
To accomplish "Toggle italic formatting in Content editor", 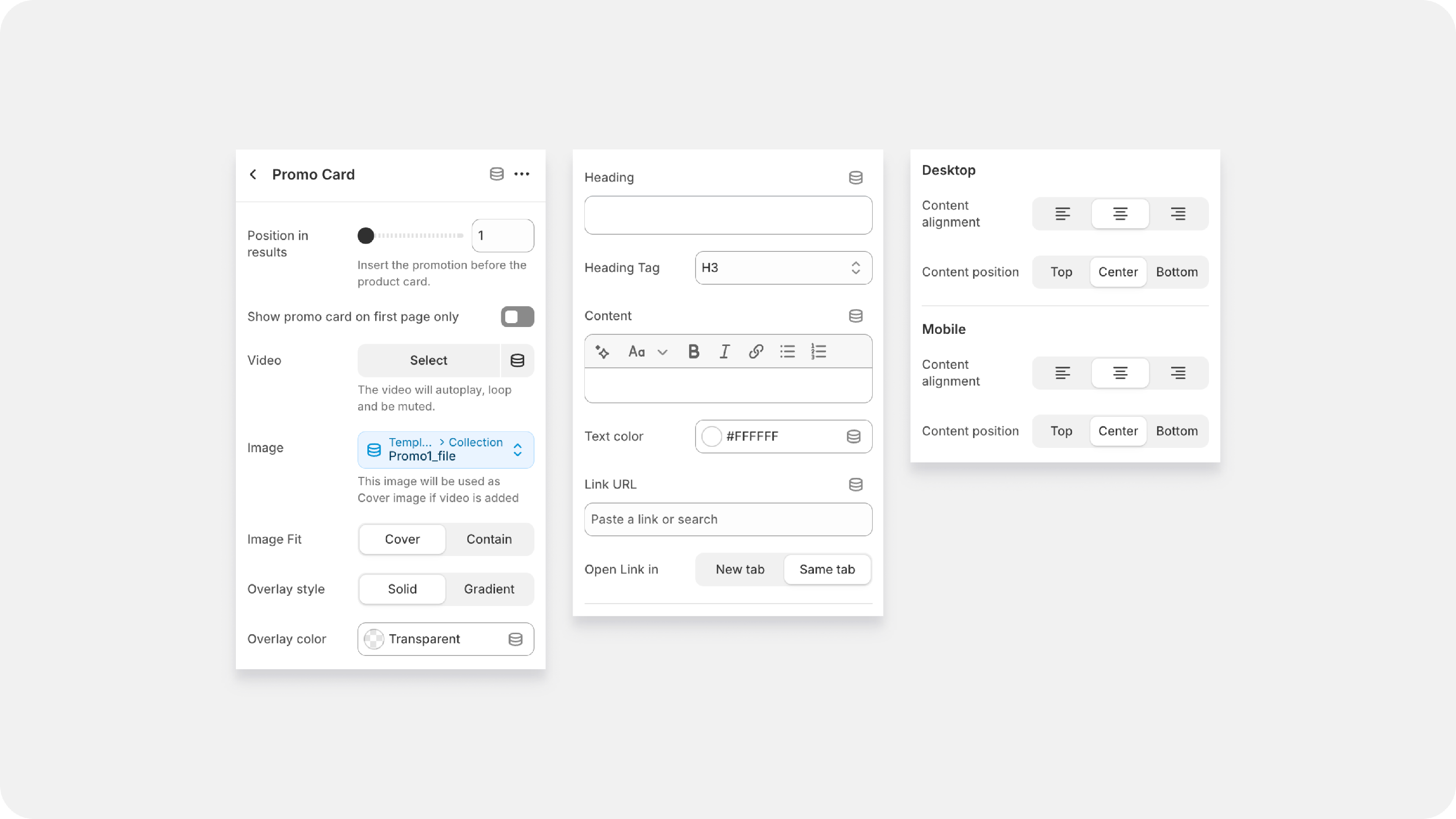I will [x=725, y=352].
